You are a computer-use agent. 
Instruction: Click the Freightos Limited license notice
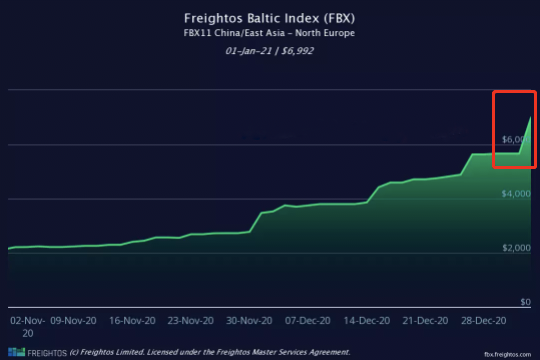pyautogui.click(x=210, y=352)
